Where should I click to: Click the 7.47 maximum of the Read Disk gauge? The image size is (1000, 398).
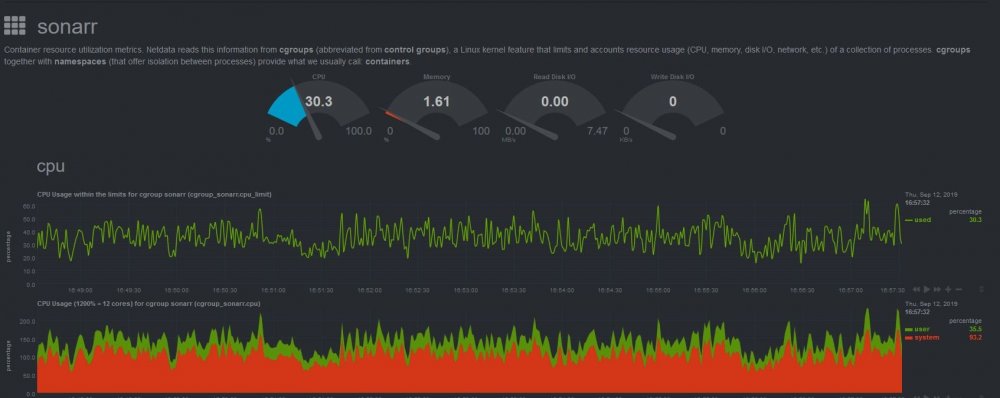point(598,131)
